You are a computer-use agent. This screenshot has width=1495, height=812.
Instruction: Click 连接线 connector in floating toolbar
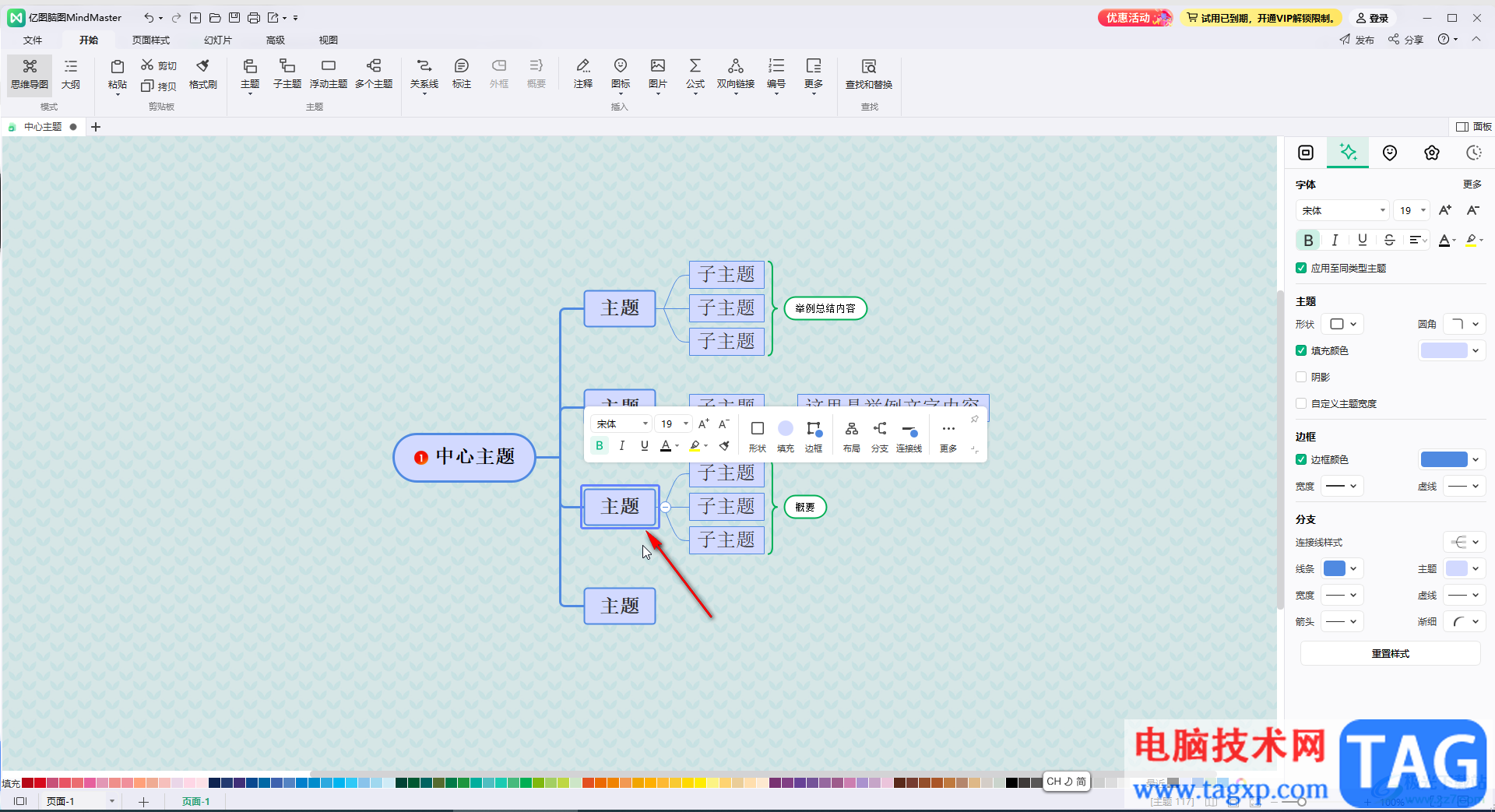[x=909, y=436]
